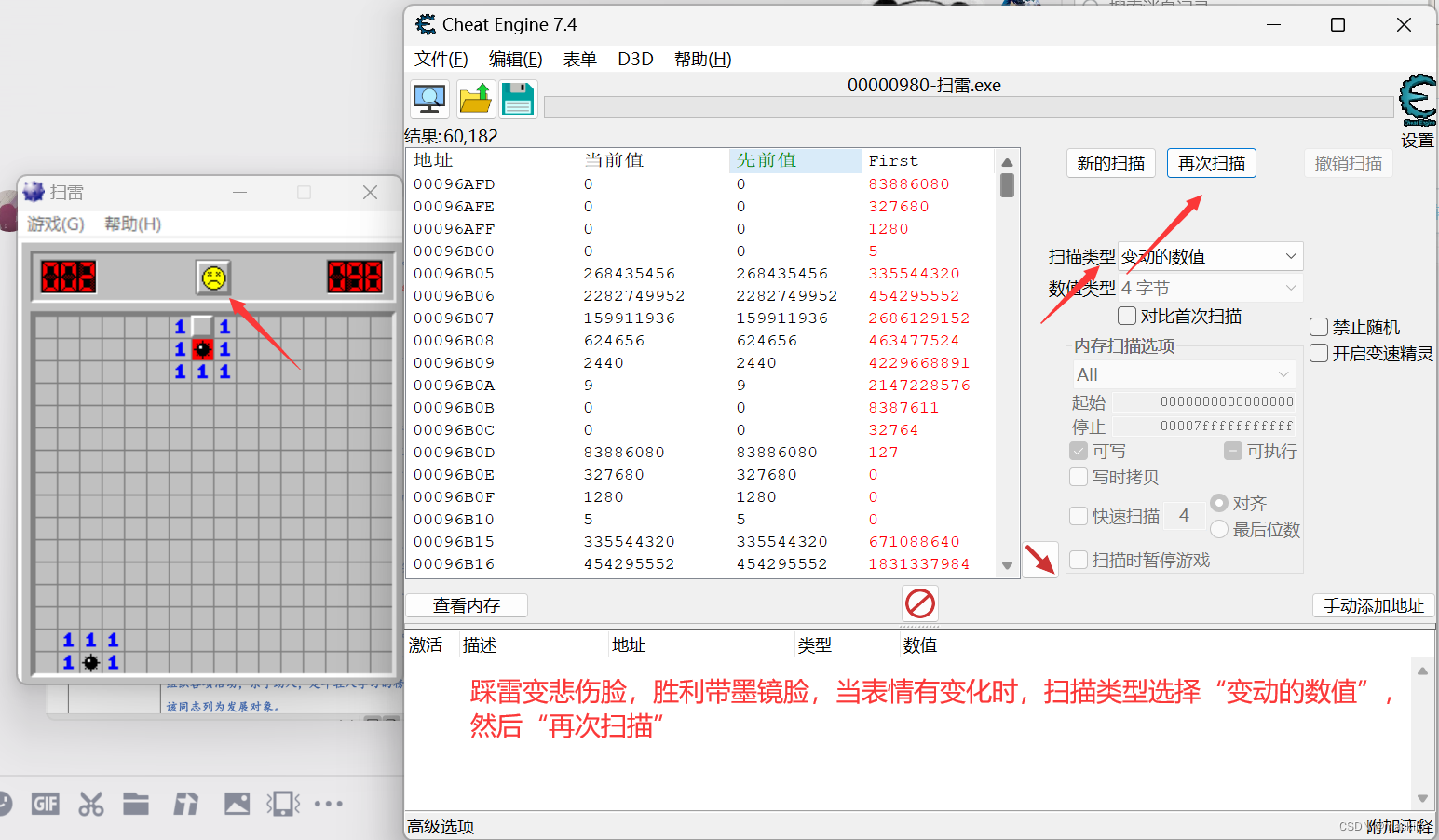Open the D3D menu

[635, 59]
